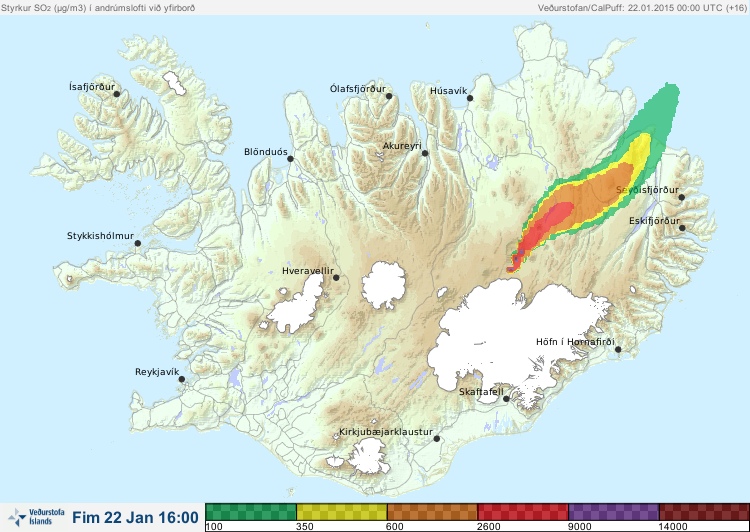Select the Ísafjörður label
The image size is (750, 532).
[x=92, y=87]
